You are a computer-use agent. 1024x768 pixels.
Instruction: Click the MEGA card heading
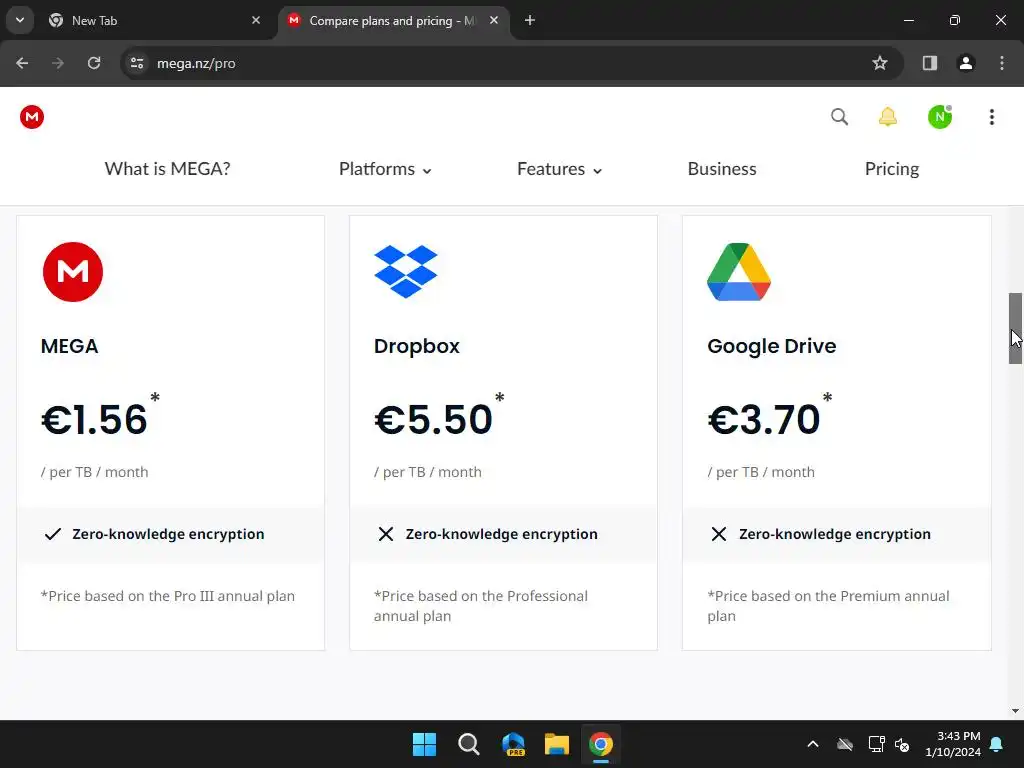click(x=69, y=345)
